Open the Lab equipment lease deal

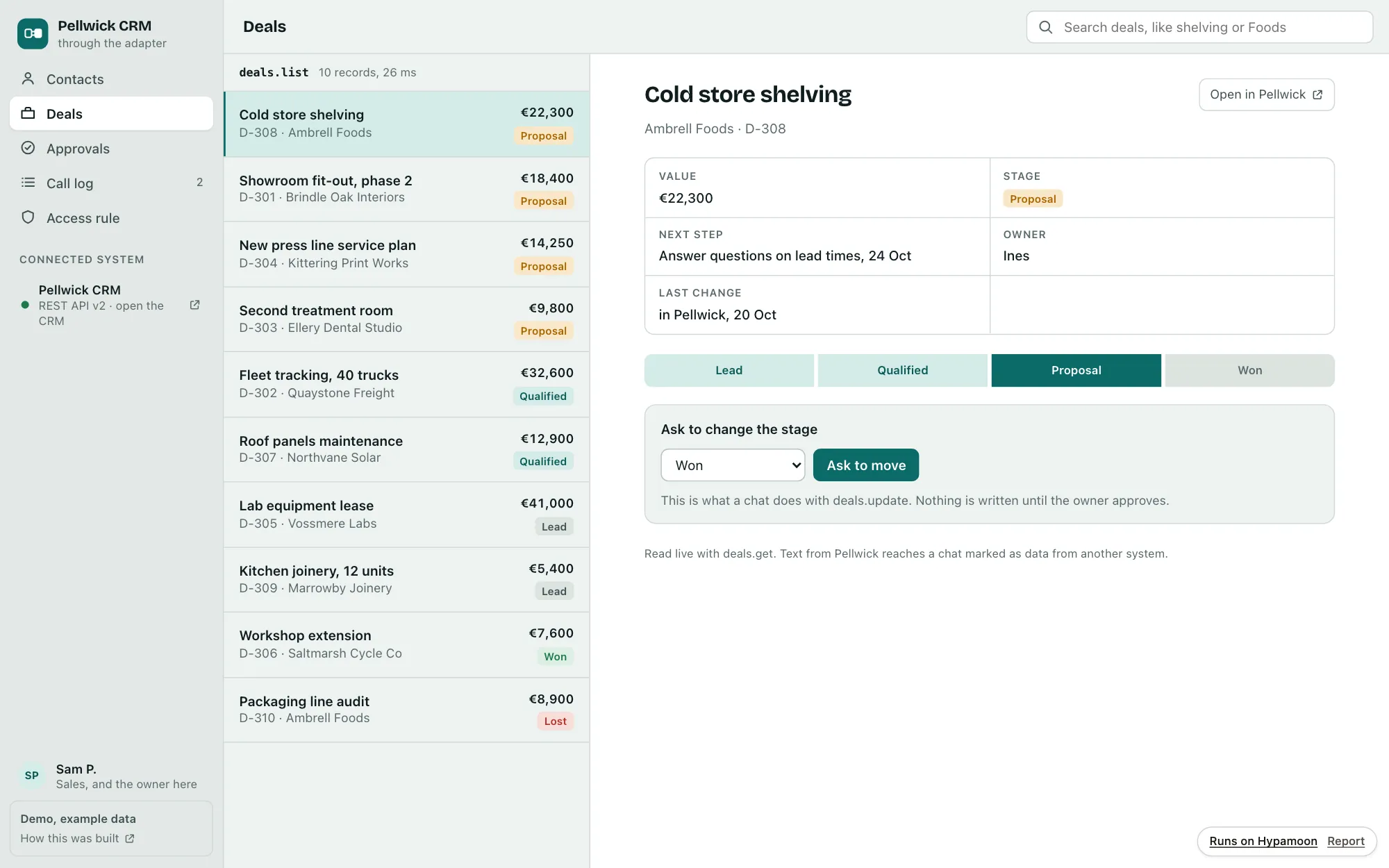(406, 515)
